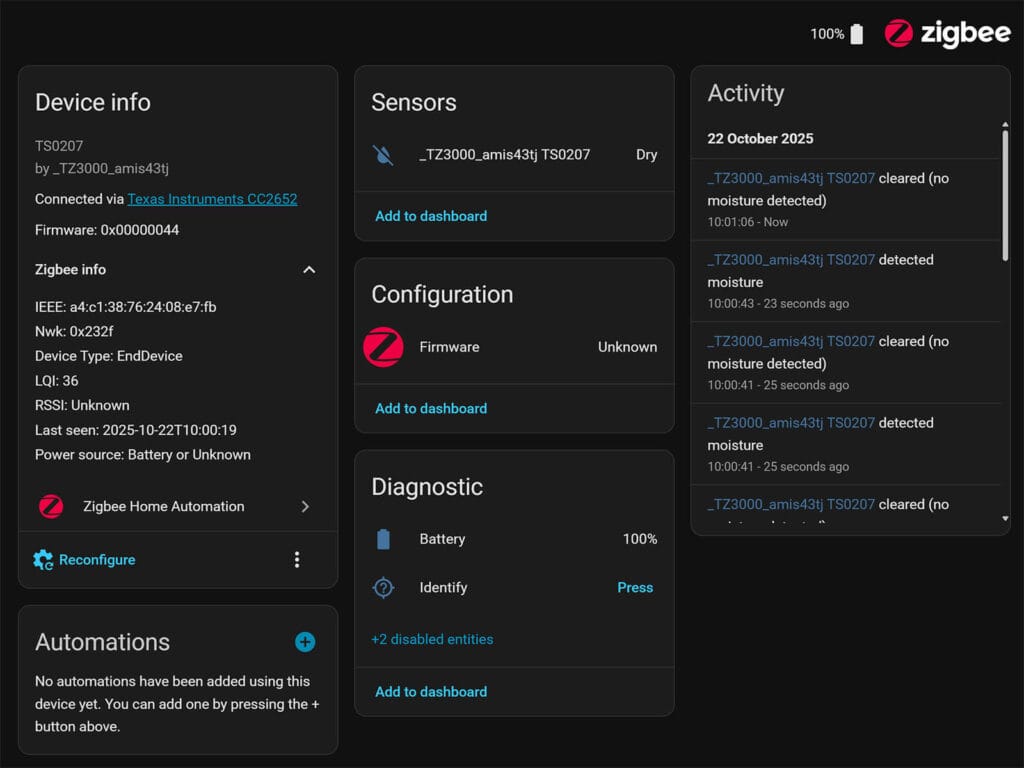Click the Zigbee logo in top right
The image size is (1024, 768).
point(946,33)
